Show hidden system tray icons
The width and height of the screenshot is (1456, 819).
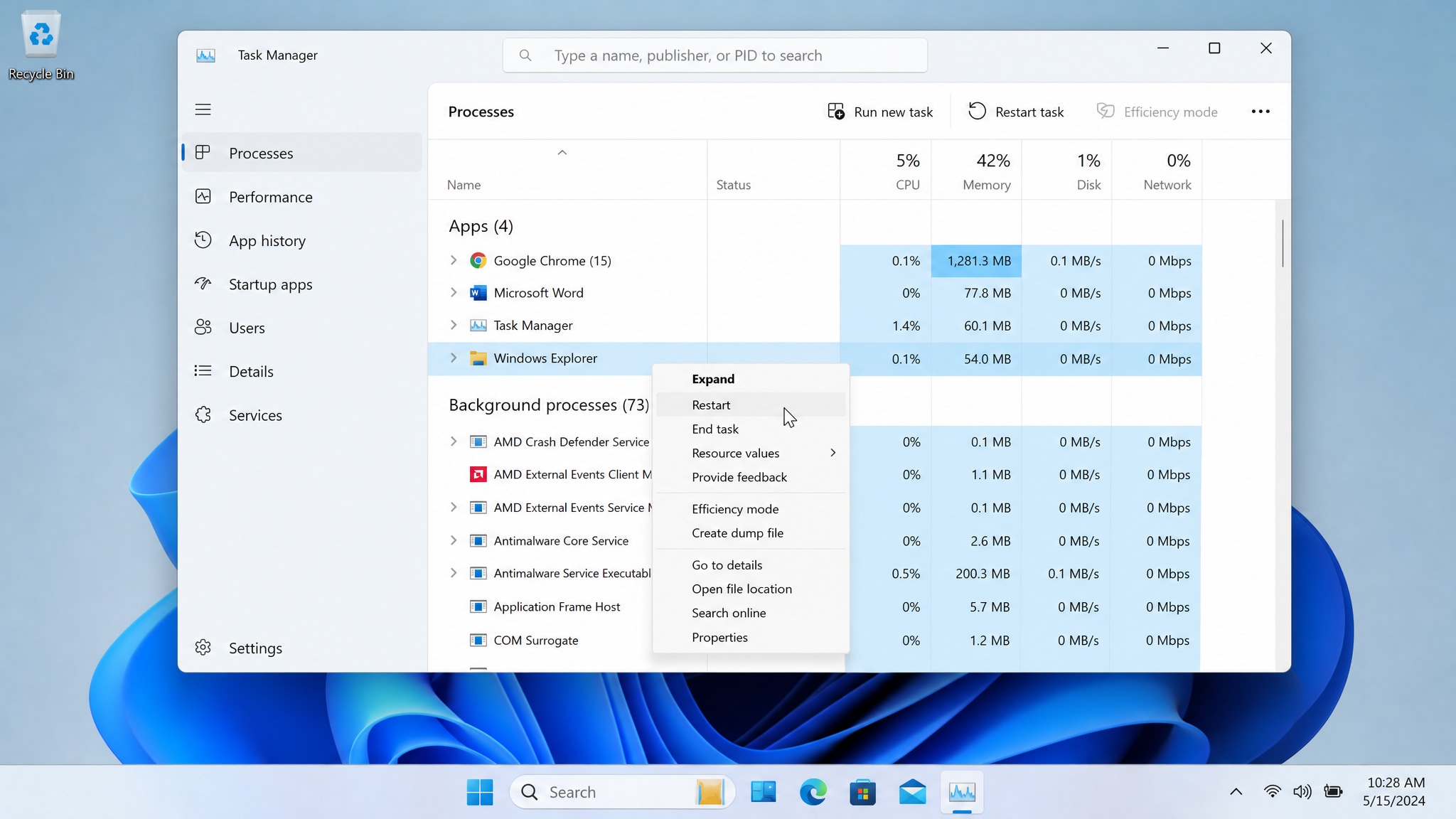pyautogui.click(x=1236, y=792)
